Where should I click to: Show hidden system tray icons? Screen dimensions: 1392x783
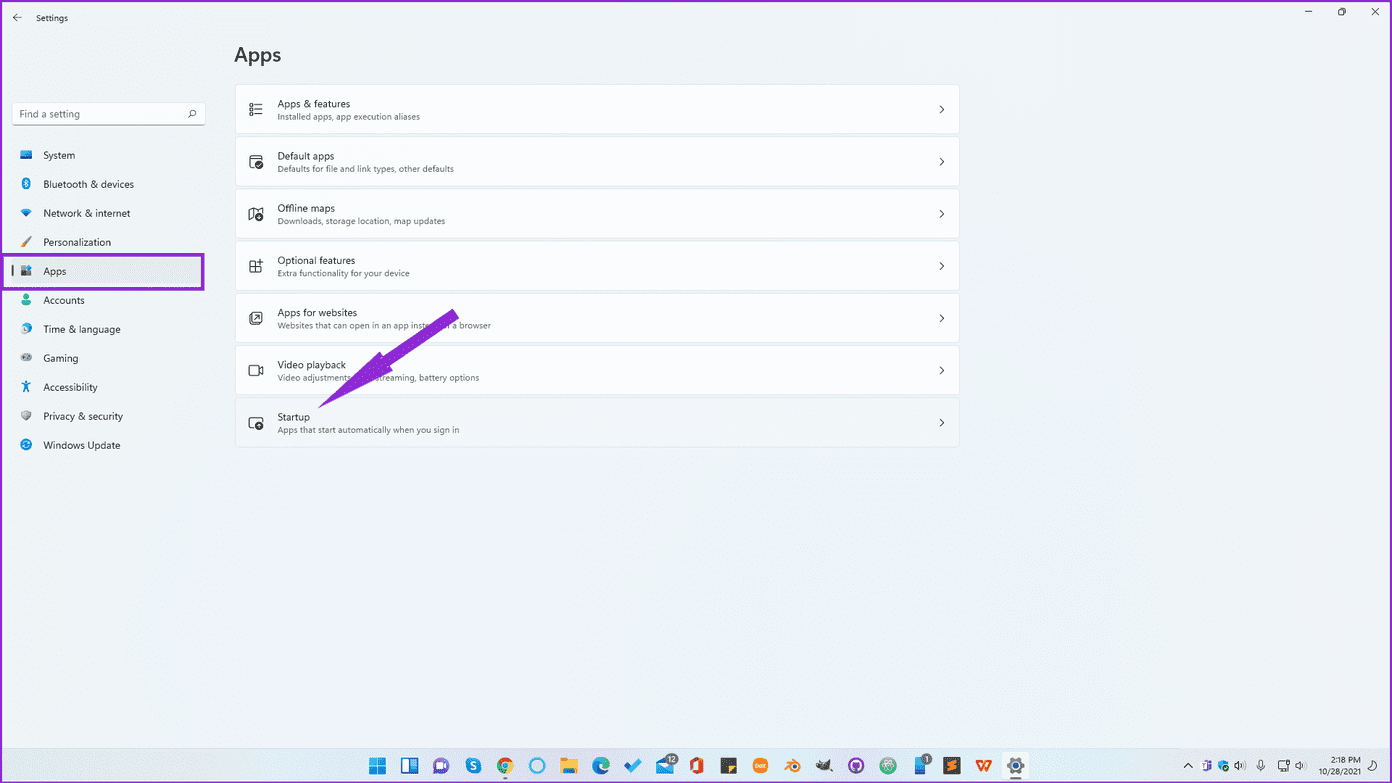pos(1188,766)
